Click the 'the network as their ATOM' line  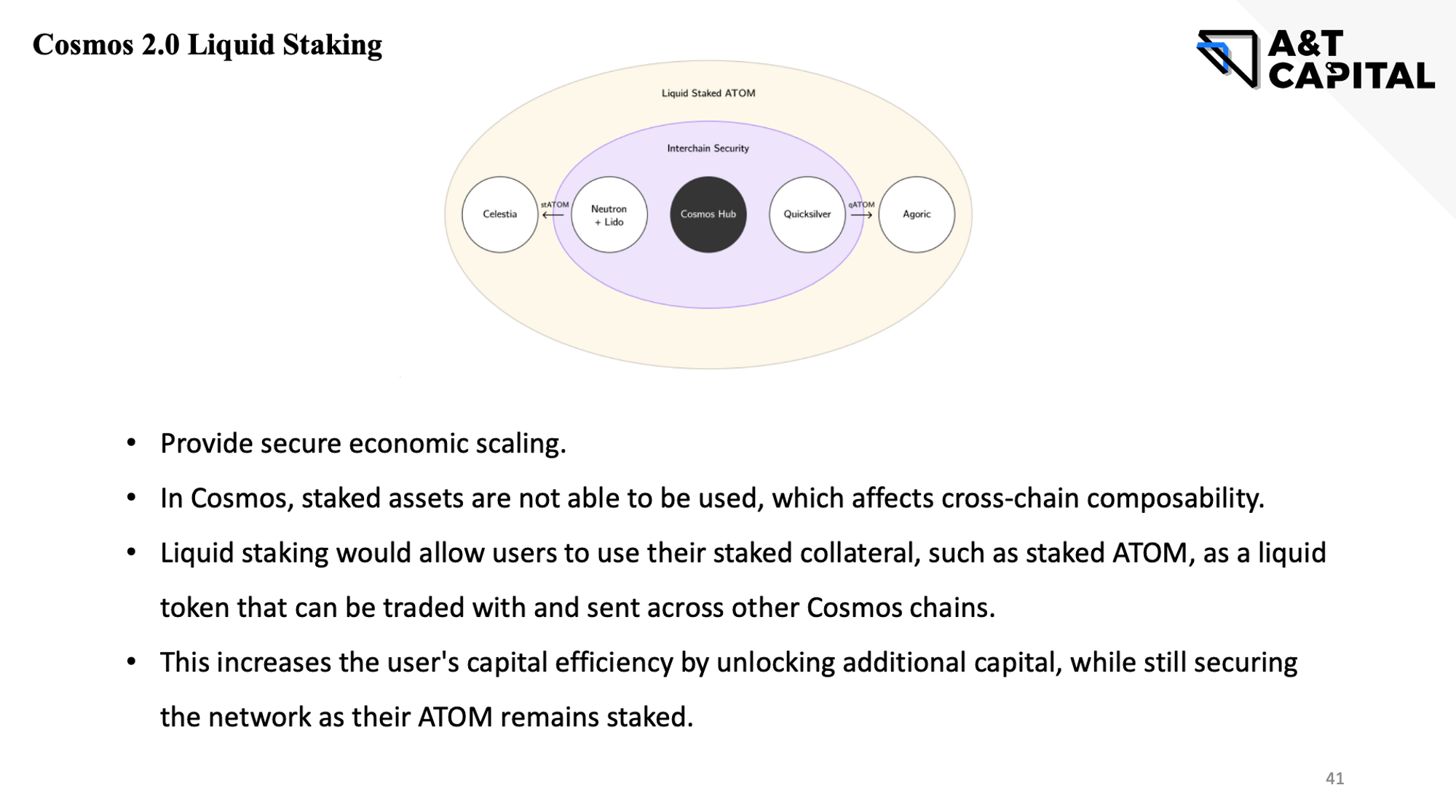click(427, 717)
